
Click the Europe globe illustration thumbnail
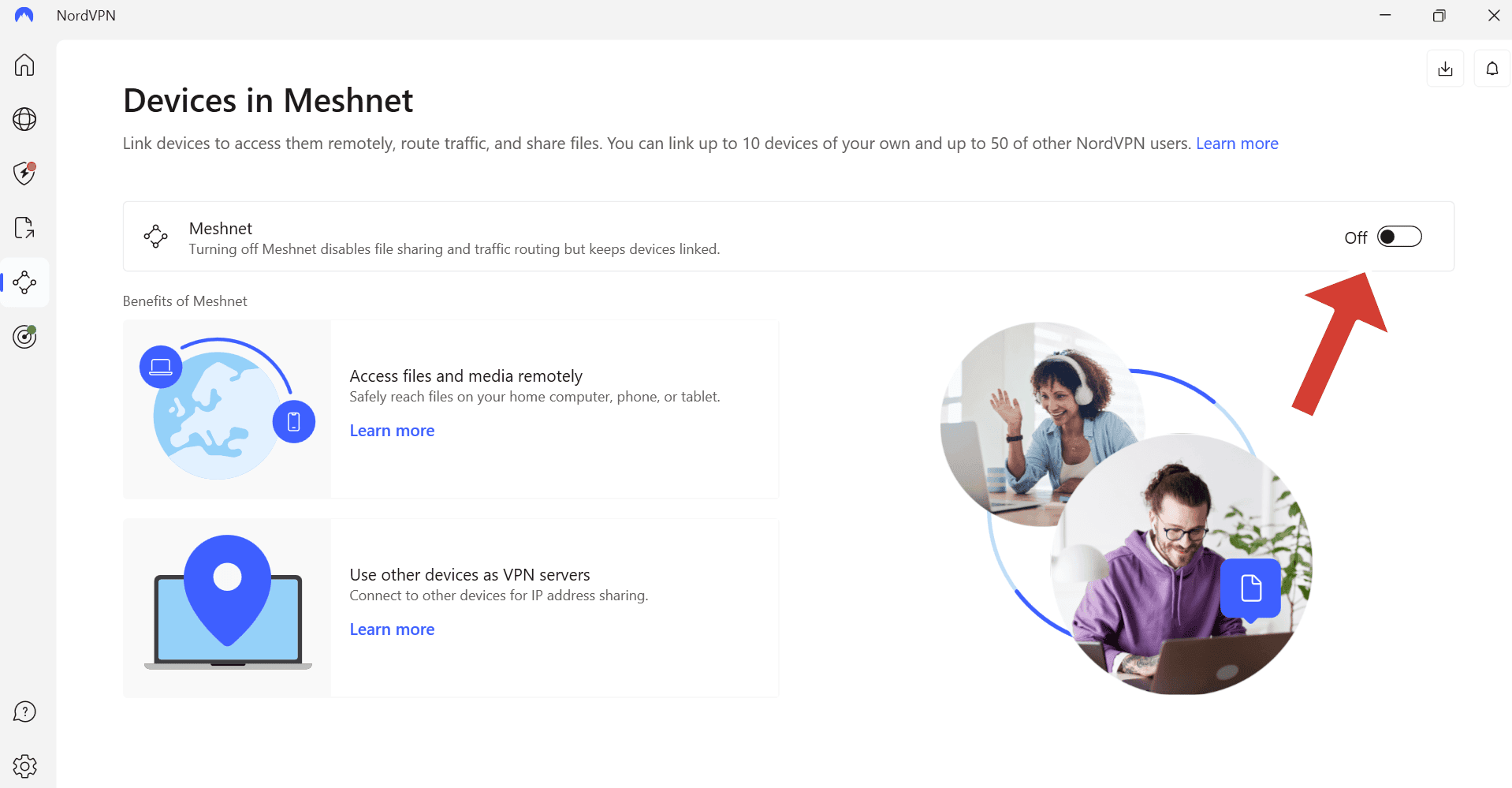click(x=226, y=409)
